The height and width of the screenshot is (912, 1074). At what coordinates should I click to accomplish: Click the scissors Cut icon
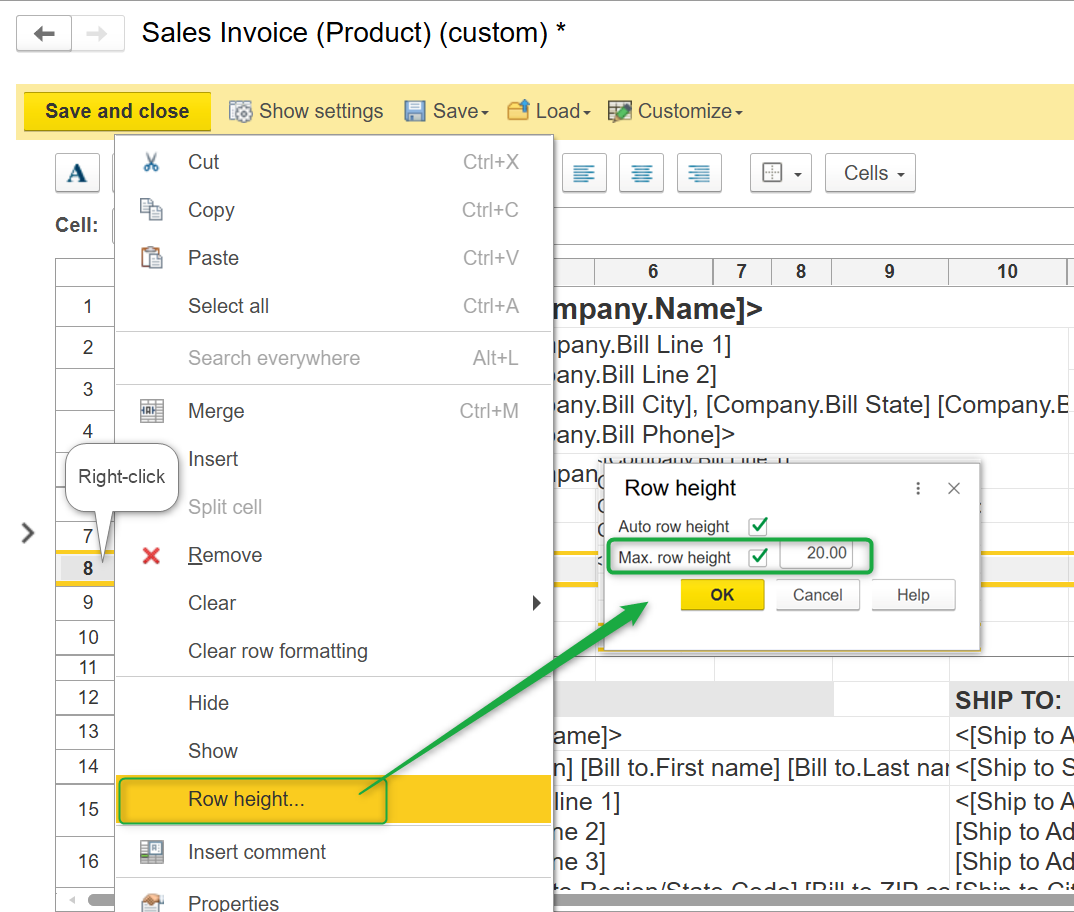pyautogui.click(x=151, y=162)
